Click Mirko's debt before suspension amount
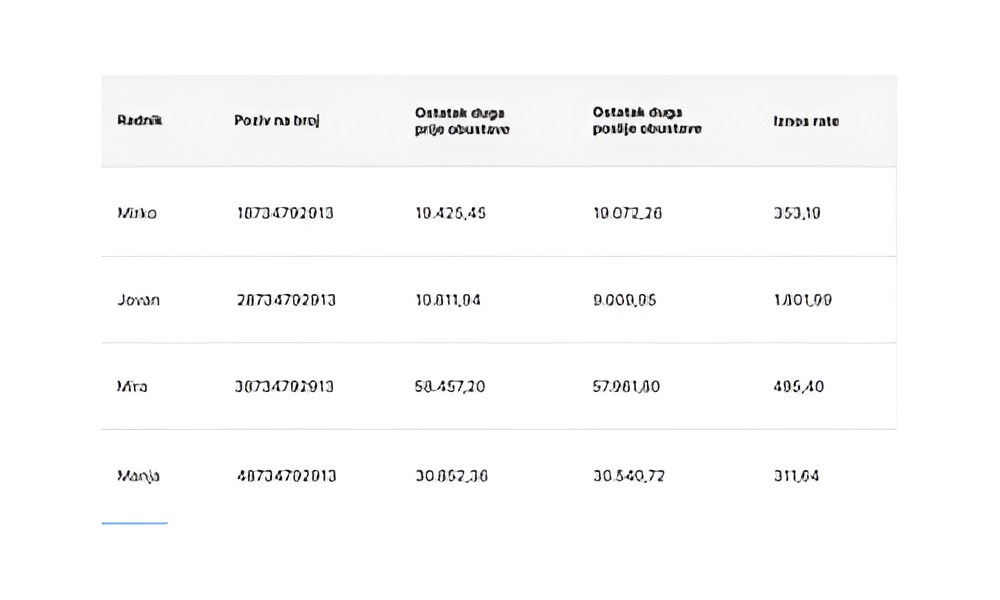Viewport: 1000px width, 600px height. coord(450,213)
